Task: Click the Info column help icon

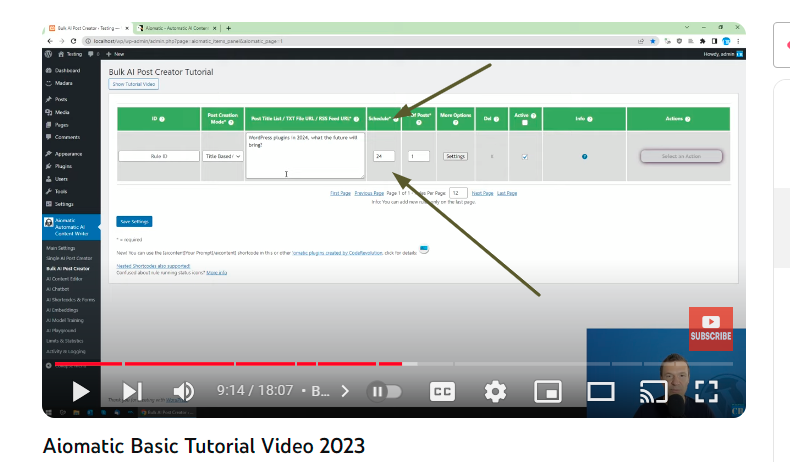Action: click(590, 119)
